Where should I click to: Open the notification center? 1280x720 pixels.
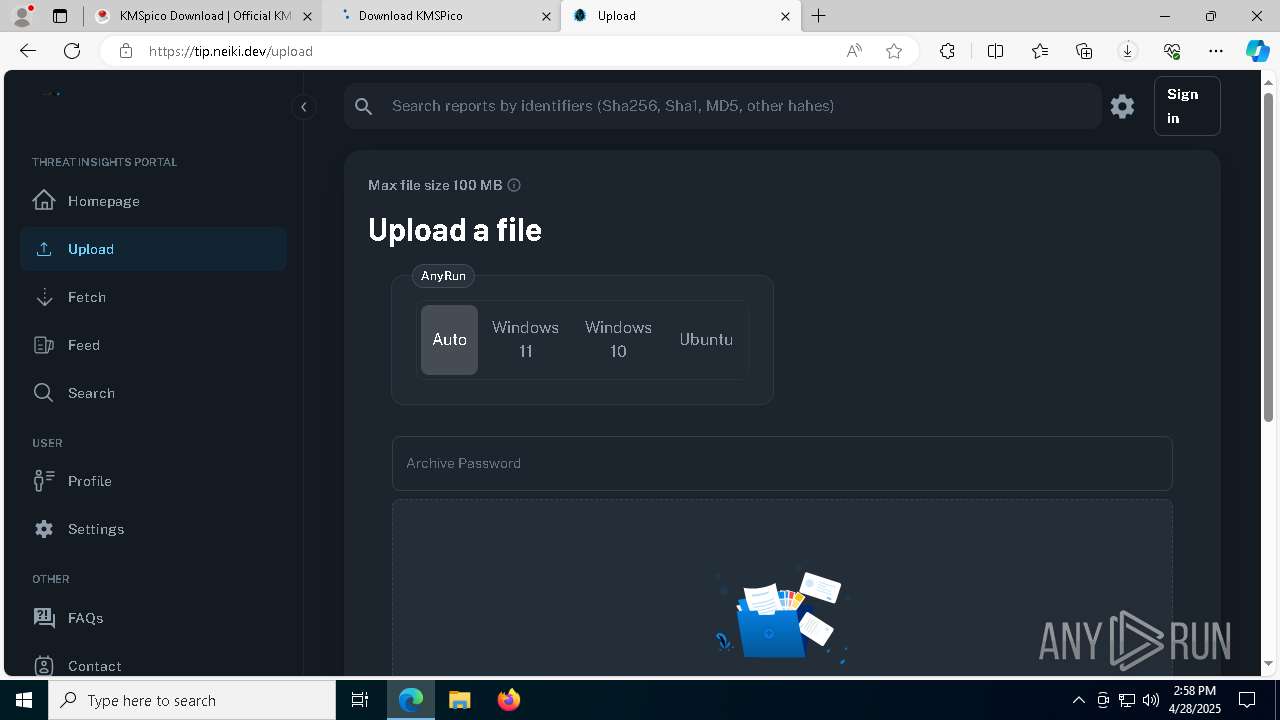click(x=1247, y=700)
